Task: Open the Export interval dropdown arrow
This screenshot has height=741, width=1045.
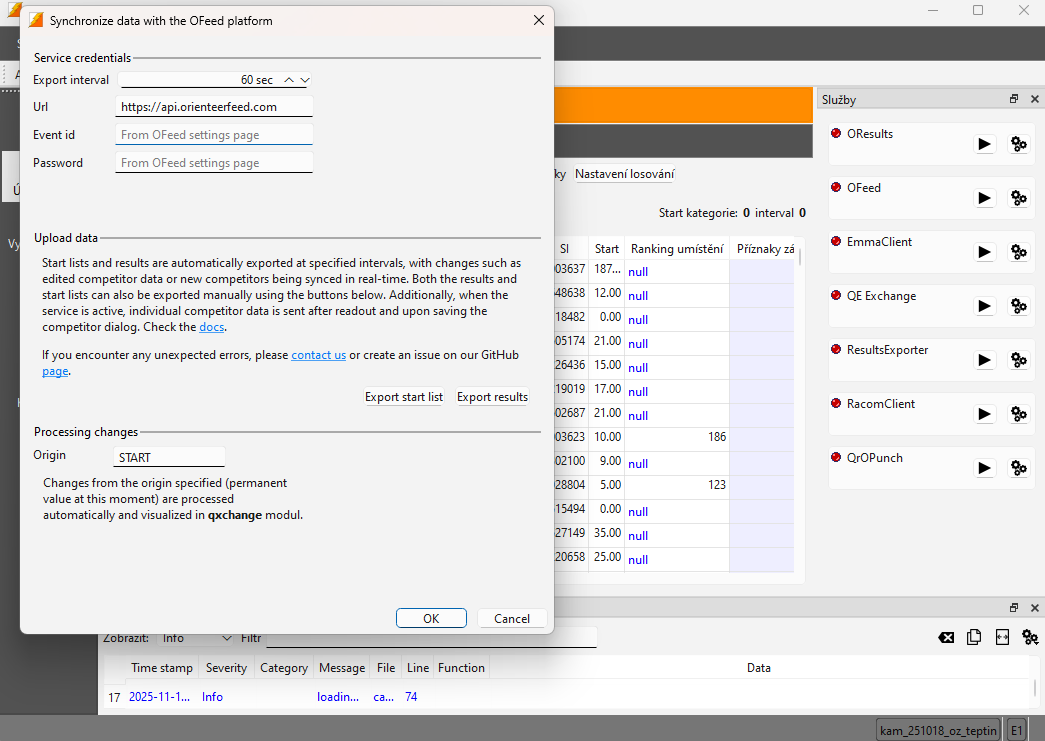Action: [x=305, y=80]
